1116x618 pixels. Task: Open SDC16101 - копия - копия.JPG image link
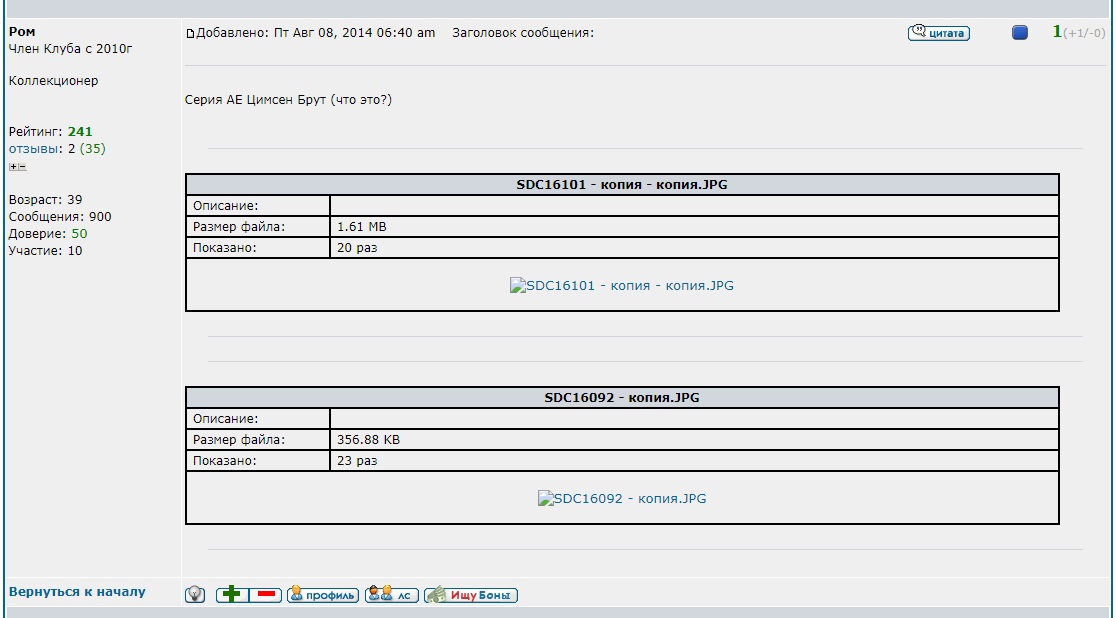click(x=622, y=286)
